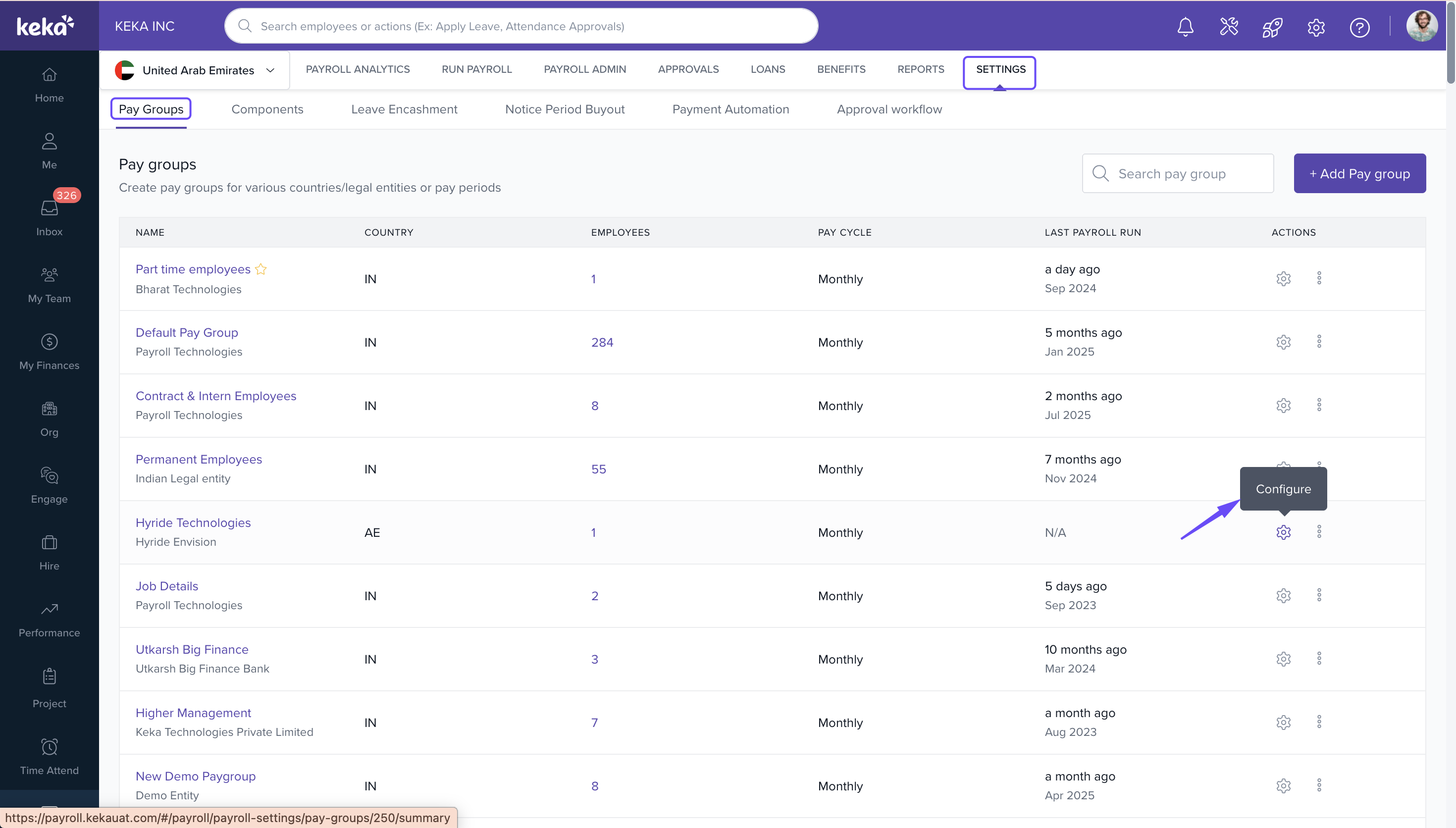Open the help question mark icon

[1359, 27]
